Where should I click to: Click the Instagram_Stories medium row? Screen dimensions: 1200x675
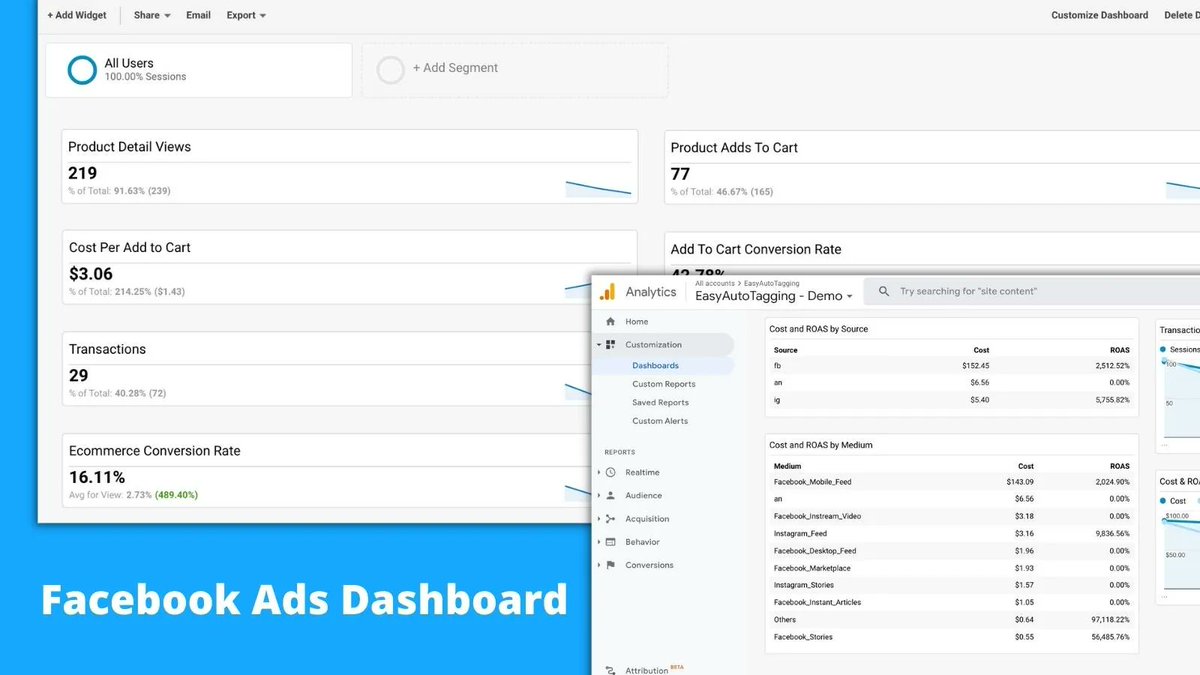952,585
